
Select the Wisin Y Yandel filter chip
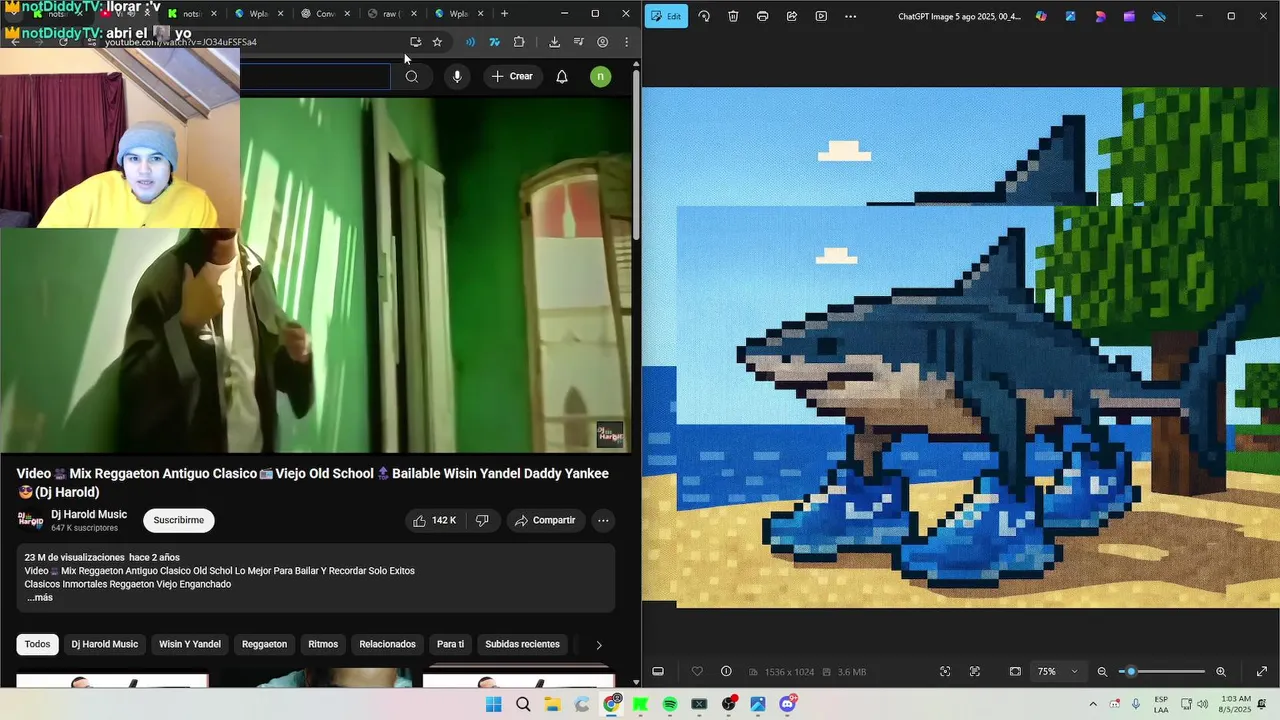tap(190, 644)
